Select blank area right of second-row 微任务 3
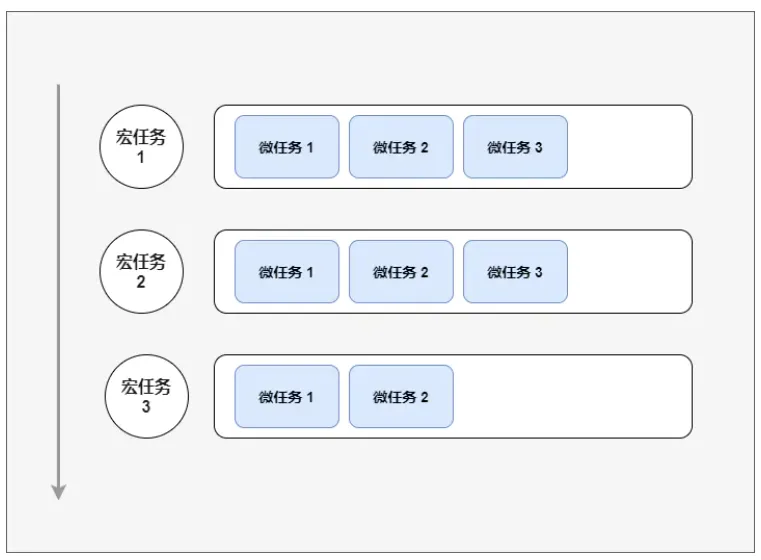This screenshot has height=560, width=761. click(630, 271)
